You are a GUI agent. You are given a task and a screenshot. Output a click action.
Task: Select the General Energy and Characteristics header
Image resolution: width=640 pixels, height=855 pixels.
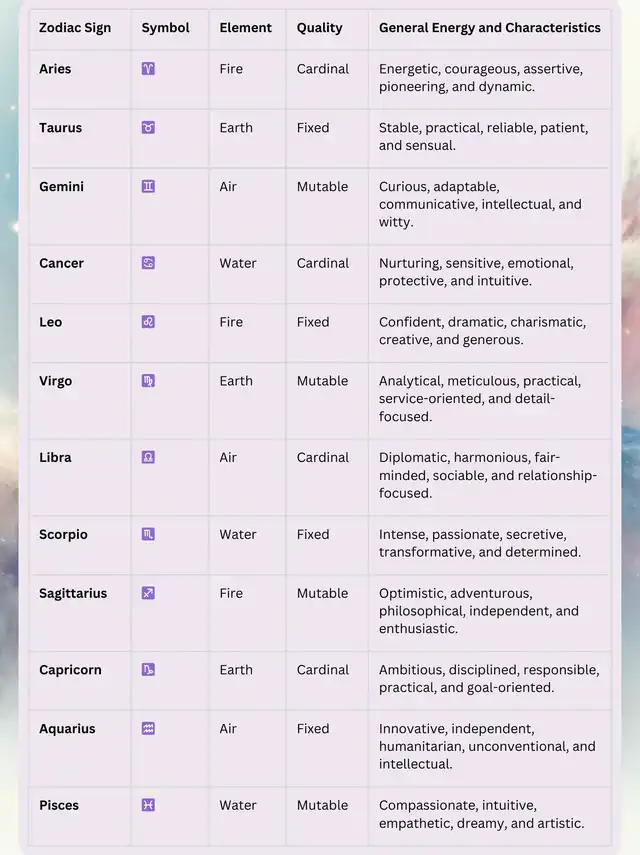click(489, 28)
